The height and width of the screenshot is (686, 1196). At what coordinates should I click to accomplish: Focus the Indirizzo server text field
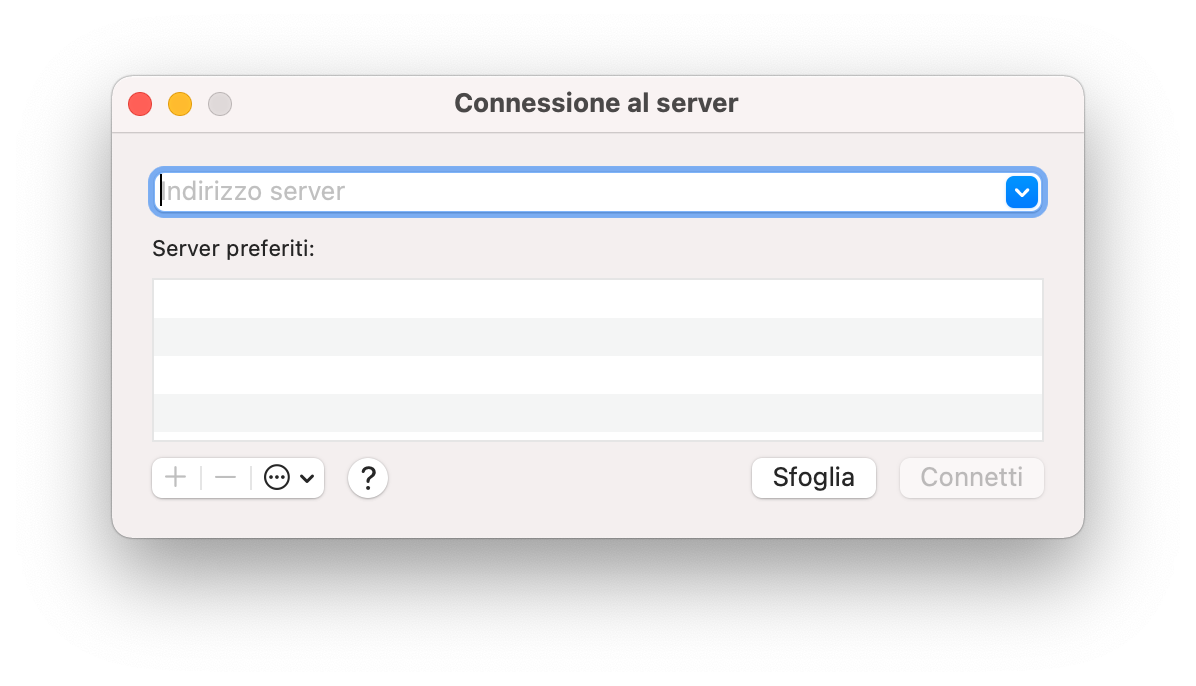[580, 191]
